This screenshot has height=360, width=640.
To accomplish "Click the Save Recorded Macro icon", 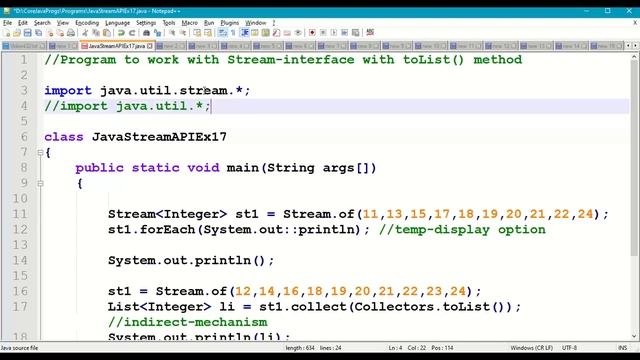I will (355, 33).
